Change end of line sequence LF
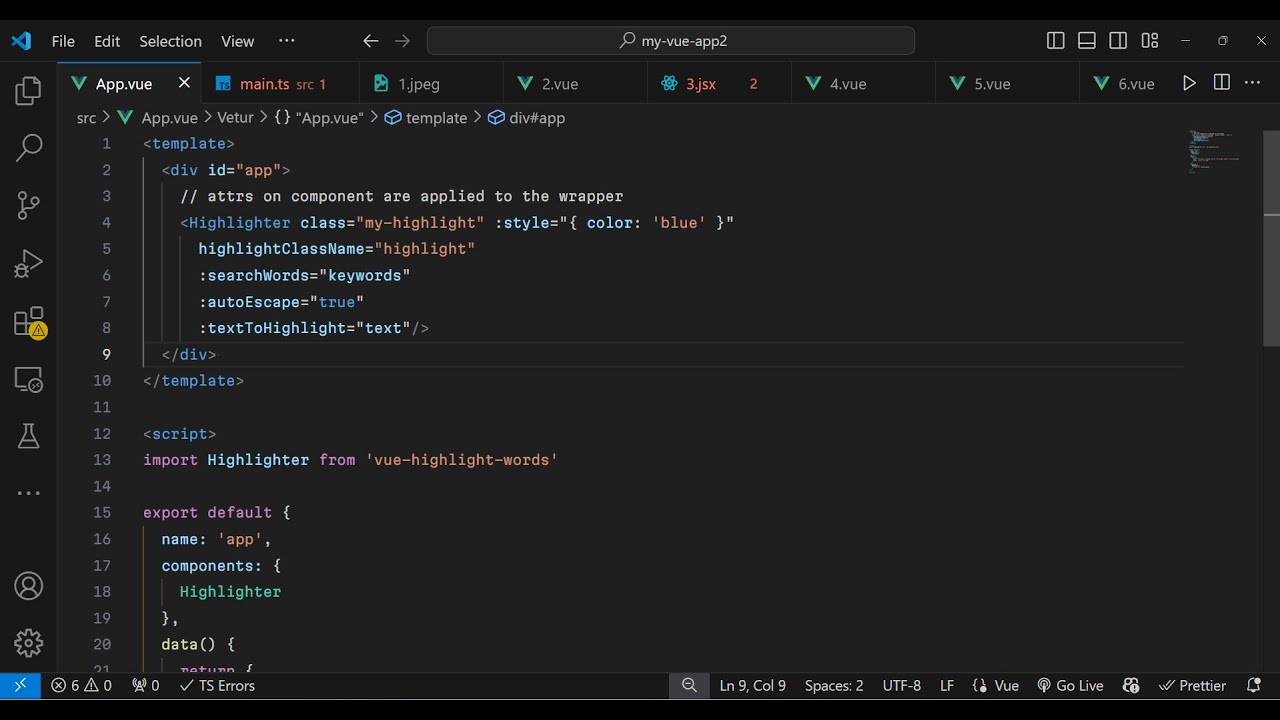1280x720 pixels. coord(947,685)
